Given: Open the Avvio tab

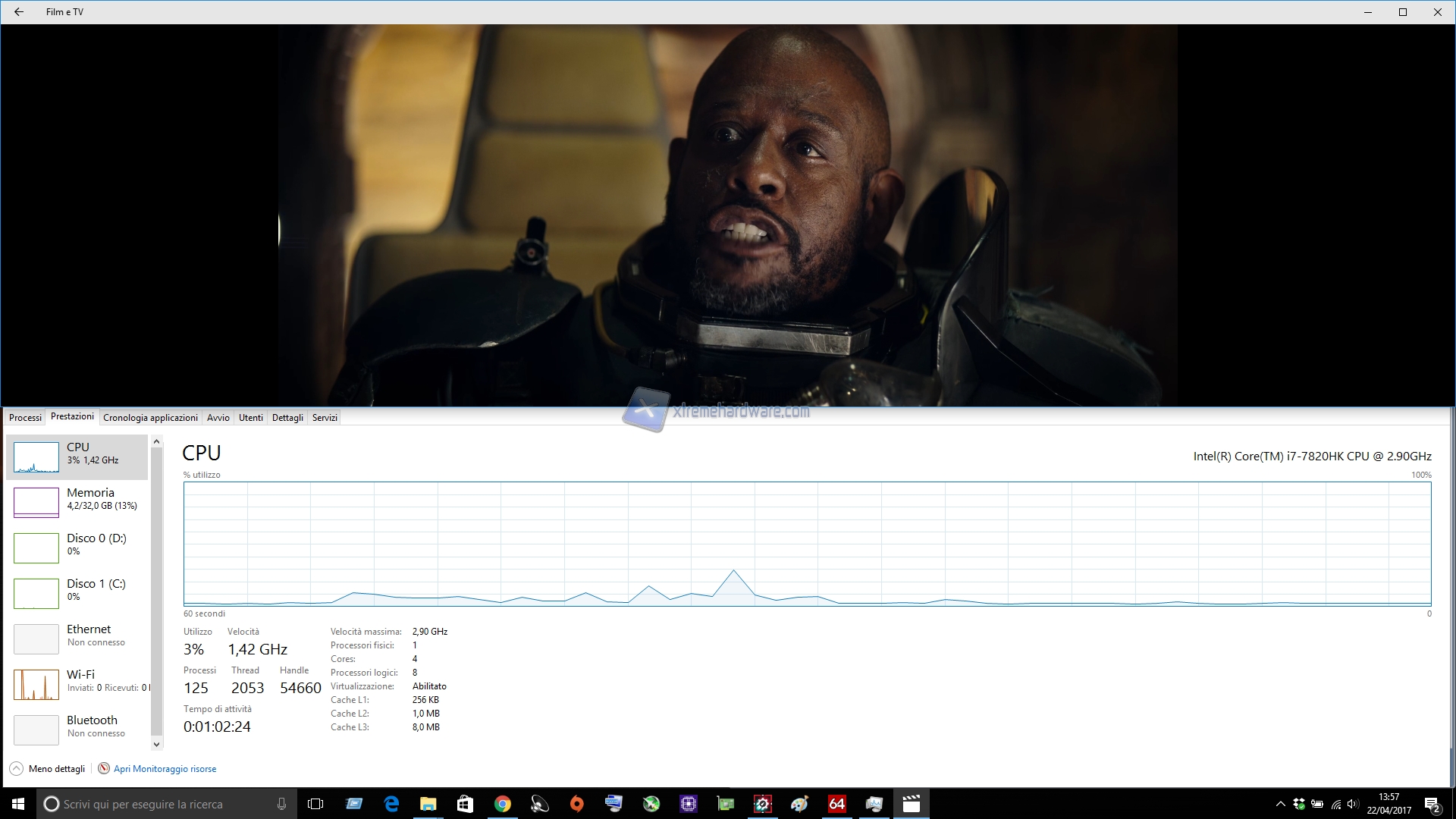Looking at the screenshot, I should click(218, 418).
